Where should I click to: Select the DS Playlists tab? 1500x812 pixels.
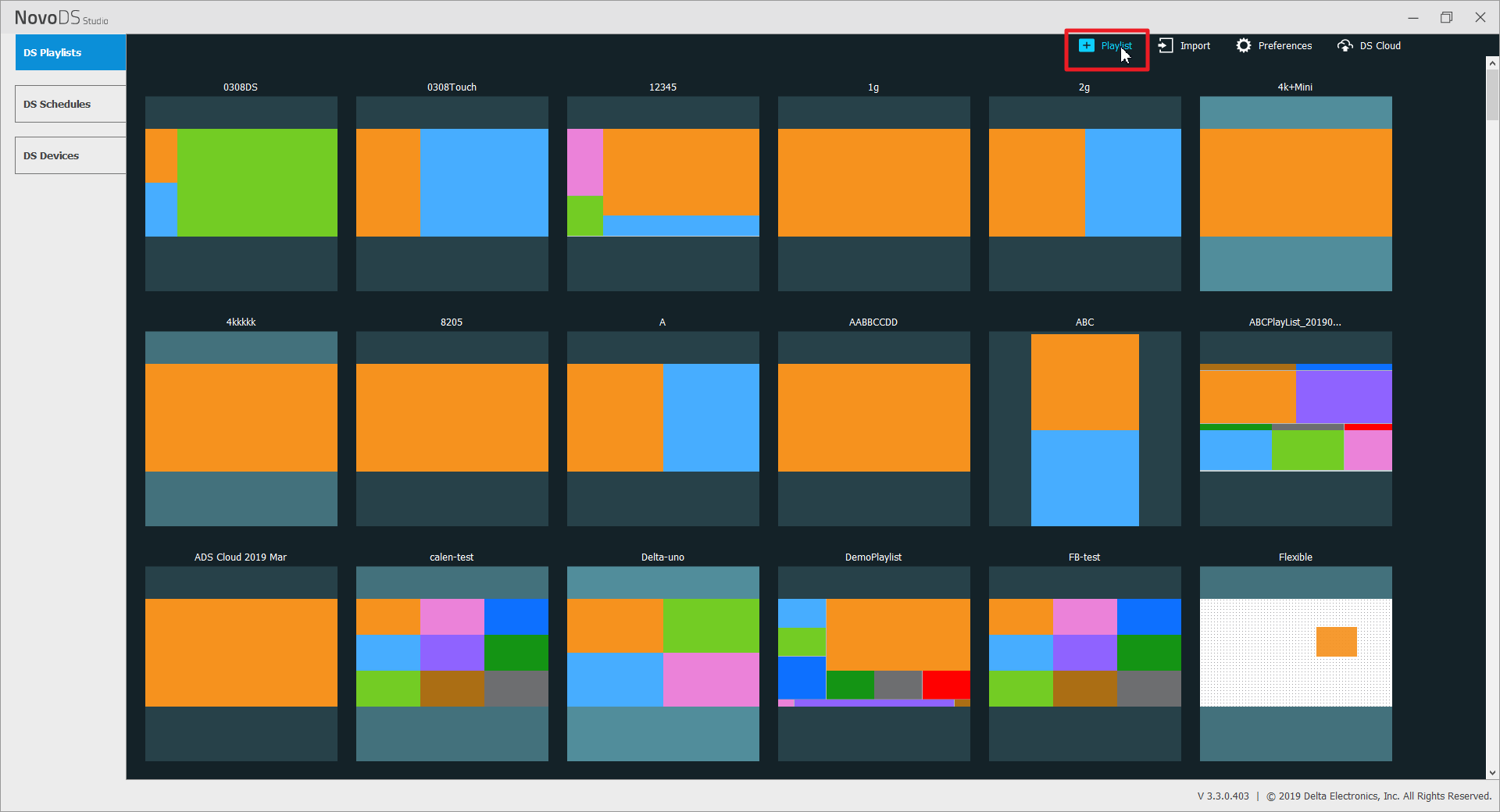coord(70,52)
